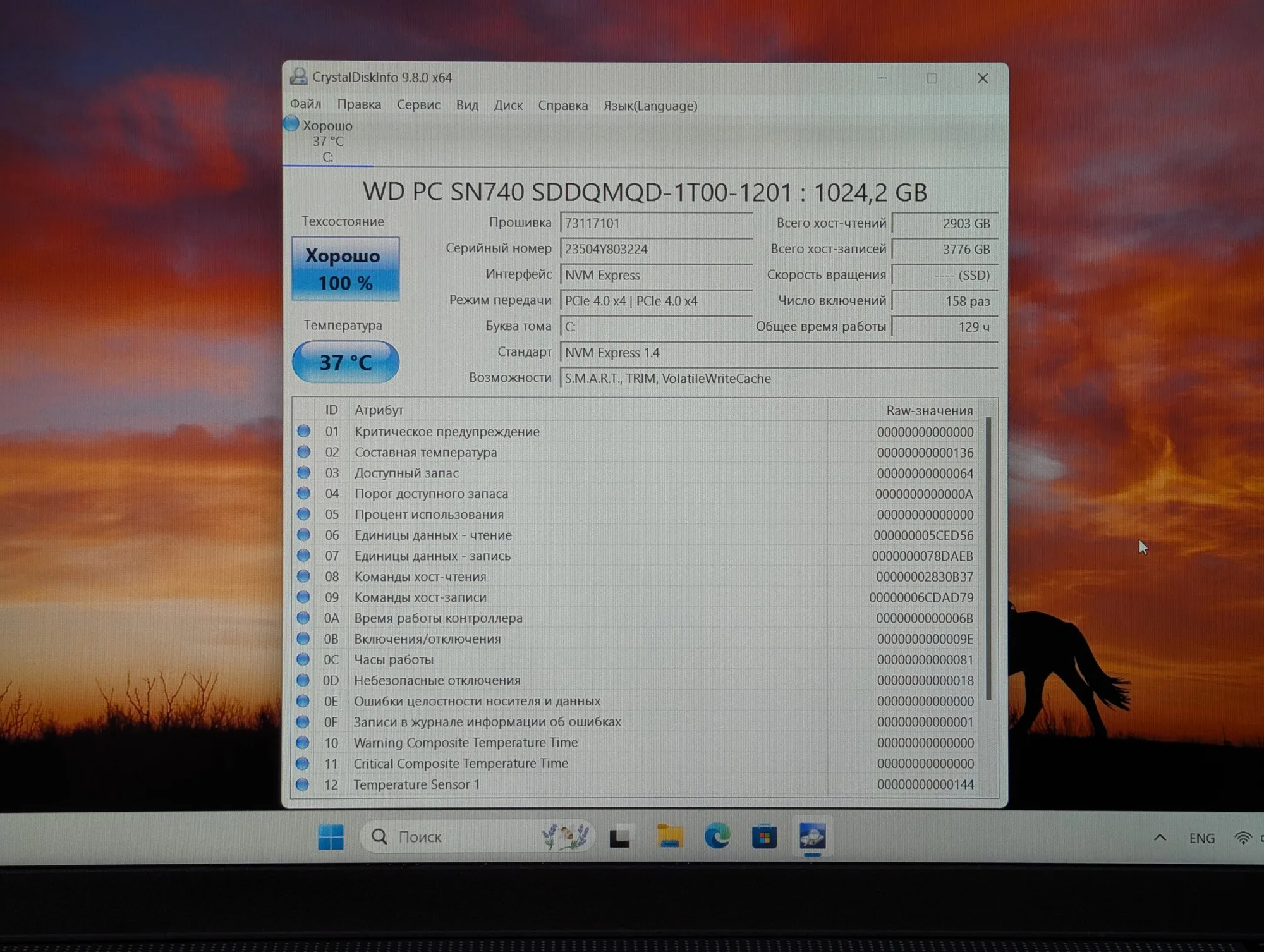Open Microsoft Store from the taskbar
1264x952 pixels.
click(x=765, y=838)
